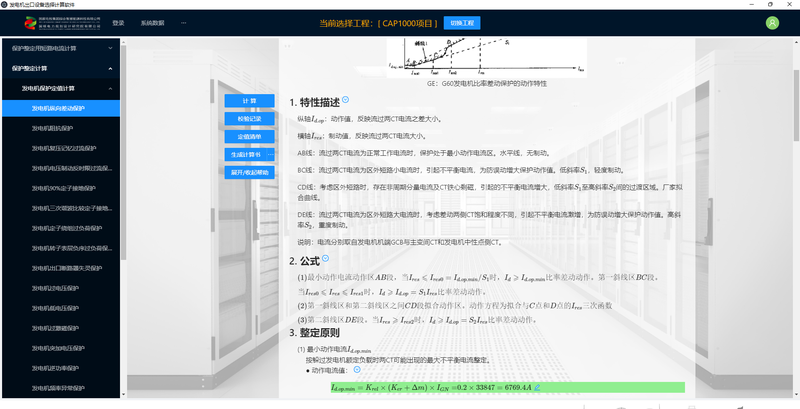This screenshot has width=800, height=409.
Task: Select 发电机纵向差动保护 in sidebar
Action: pyautogui.click(x=61, y=108)
